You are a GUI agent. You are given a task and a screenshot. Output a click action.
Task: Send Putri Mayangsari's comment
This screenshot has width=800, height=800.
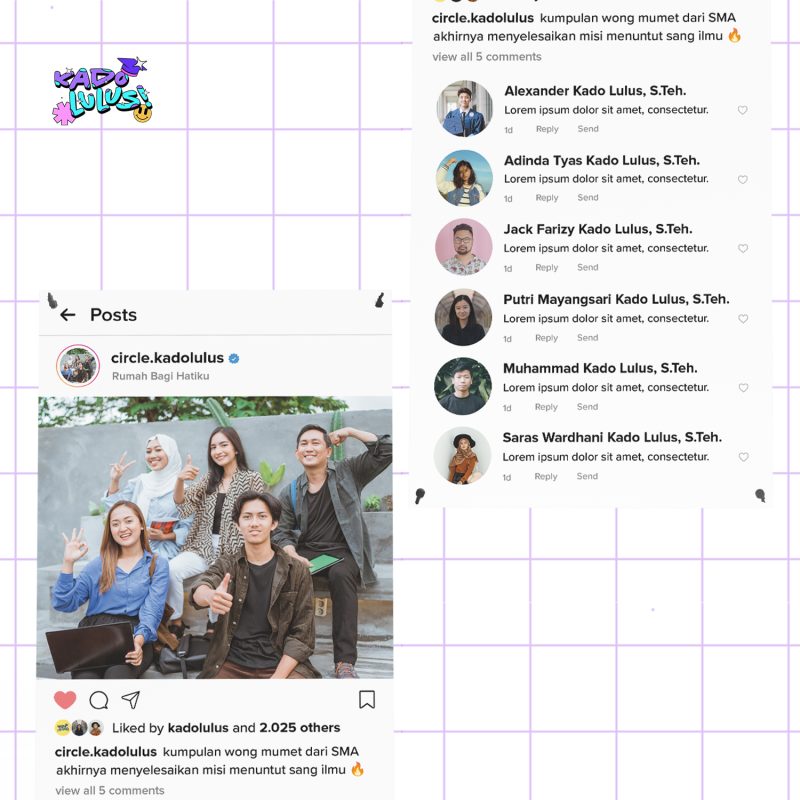coord(587,338)
